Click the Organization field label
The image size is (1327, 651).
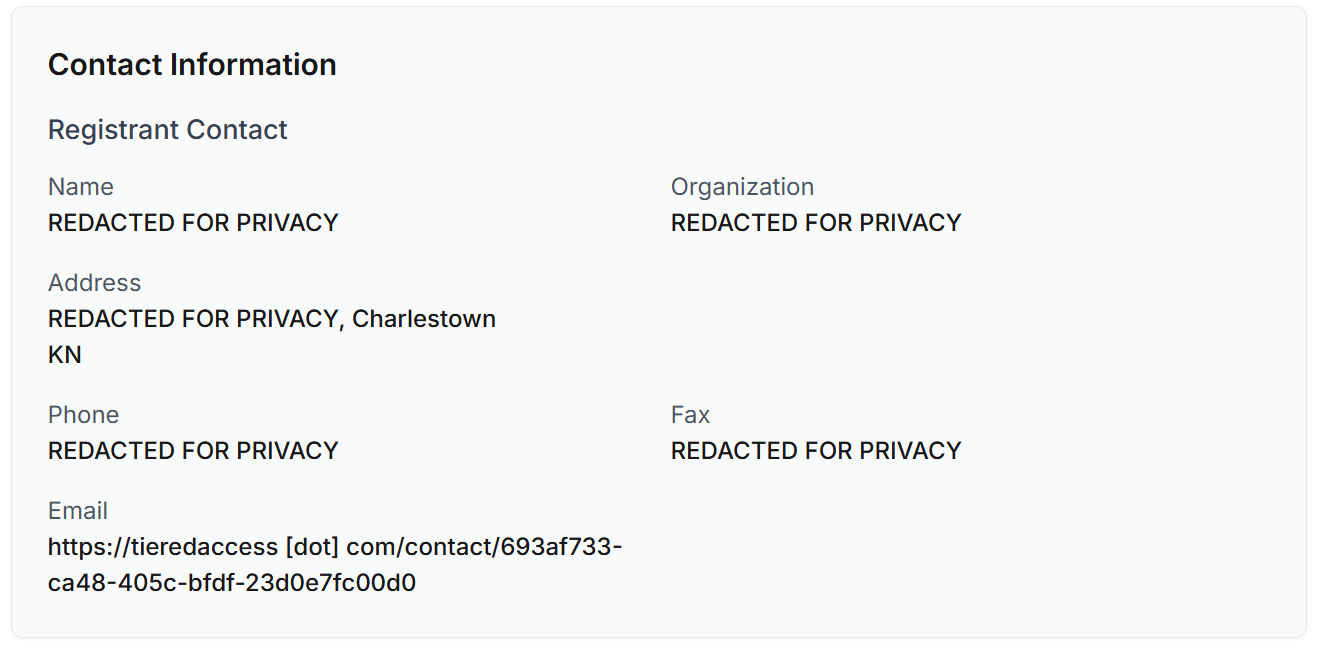[x=742, y=187]
